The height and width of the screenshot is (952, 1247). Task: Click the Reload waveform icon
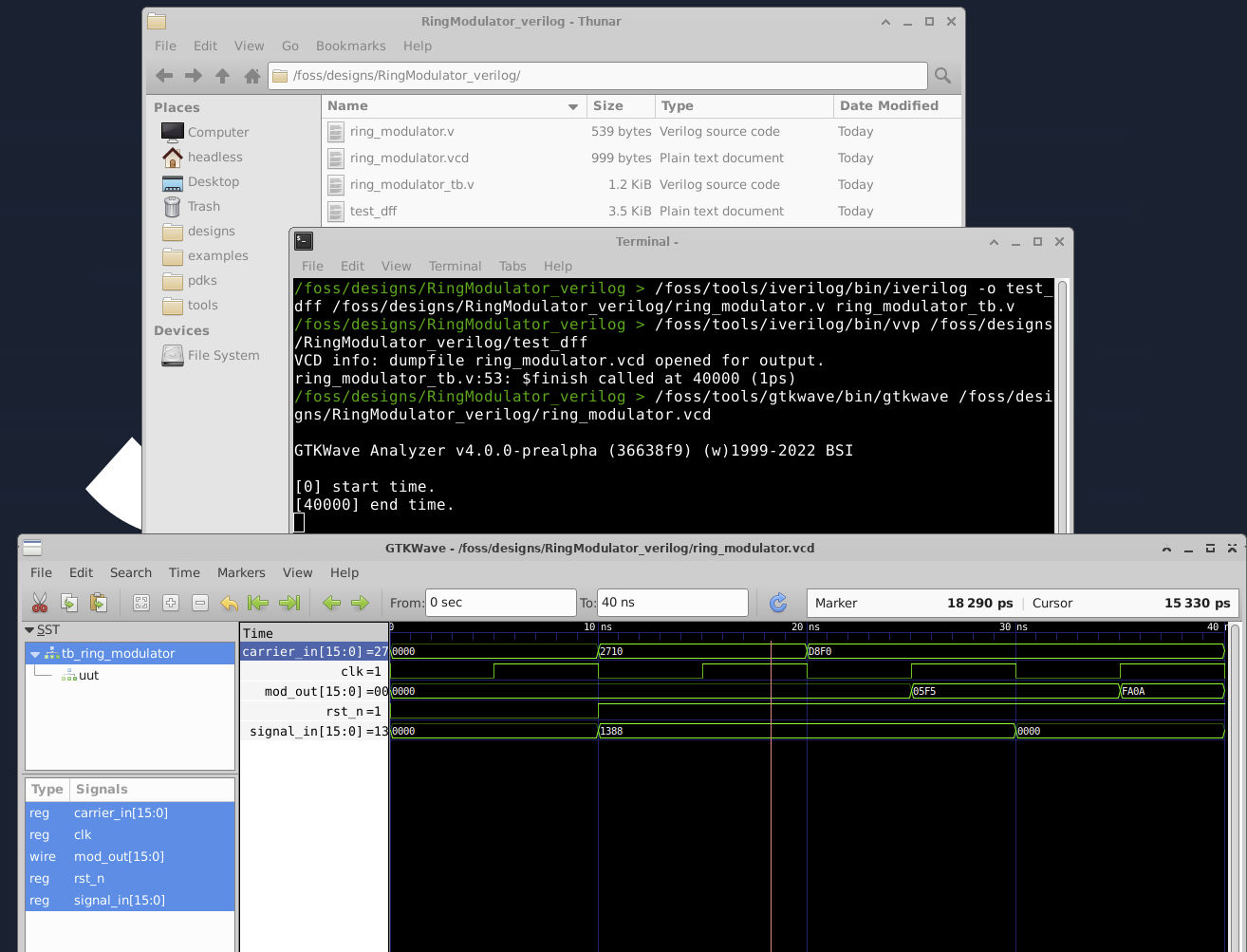click(x=778, y=603)
